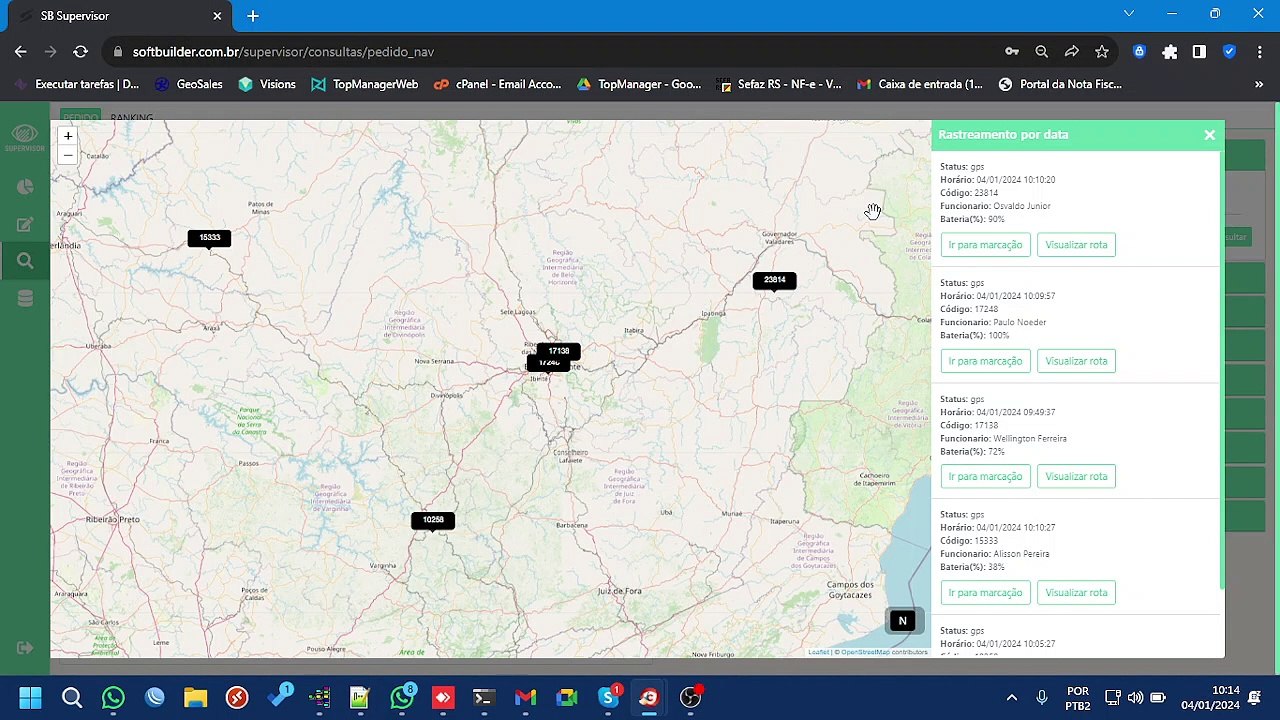Toggle the browser side panel
Viewport: 1280px width, 720px height.
point(1199,52)
